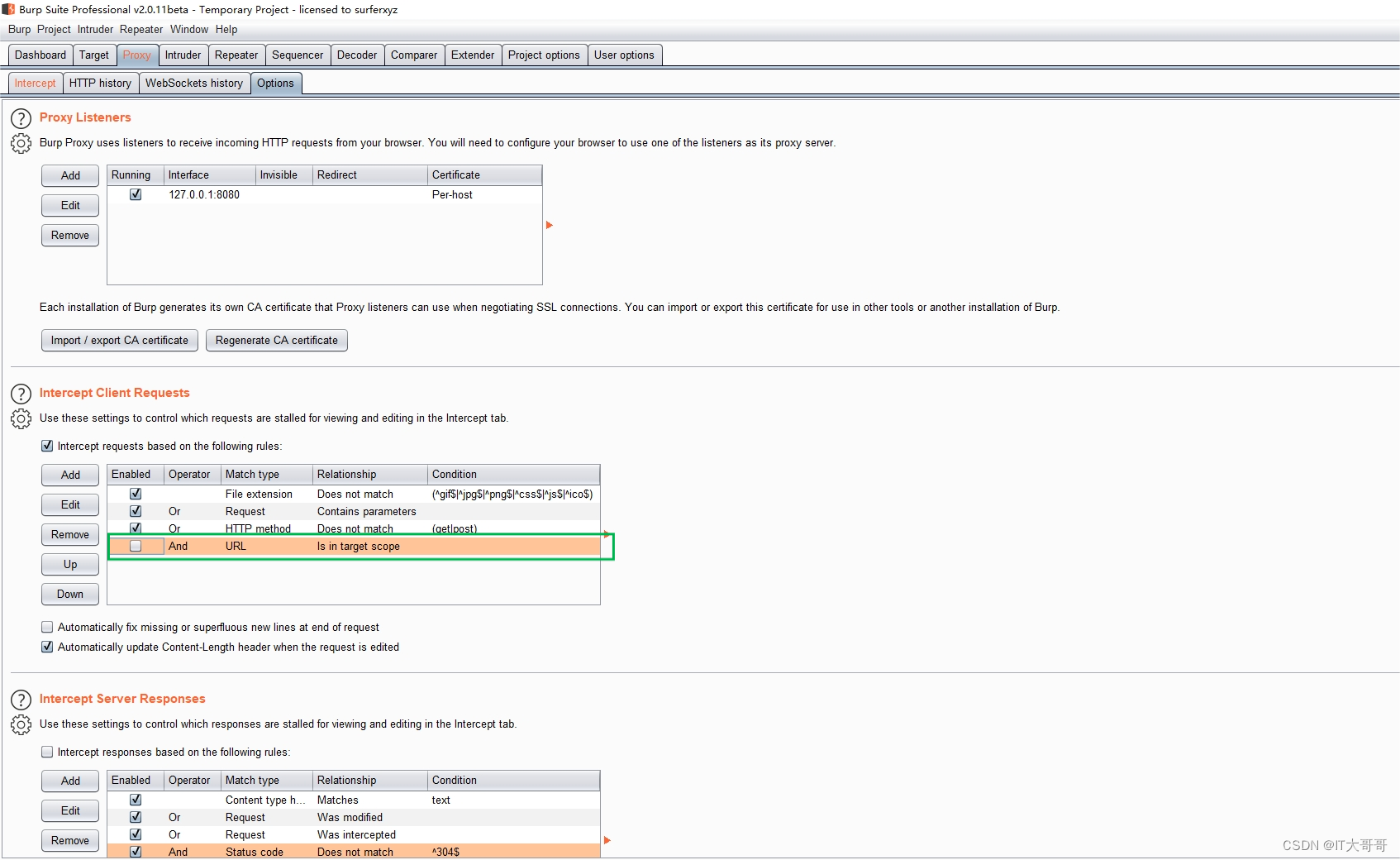
Task: Enable 'Intercept responses based on the following rules'
Action: pyautogui.click(x=47, y=752)
